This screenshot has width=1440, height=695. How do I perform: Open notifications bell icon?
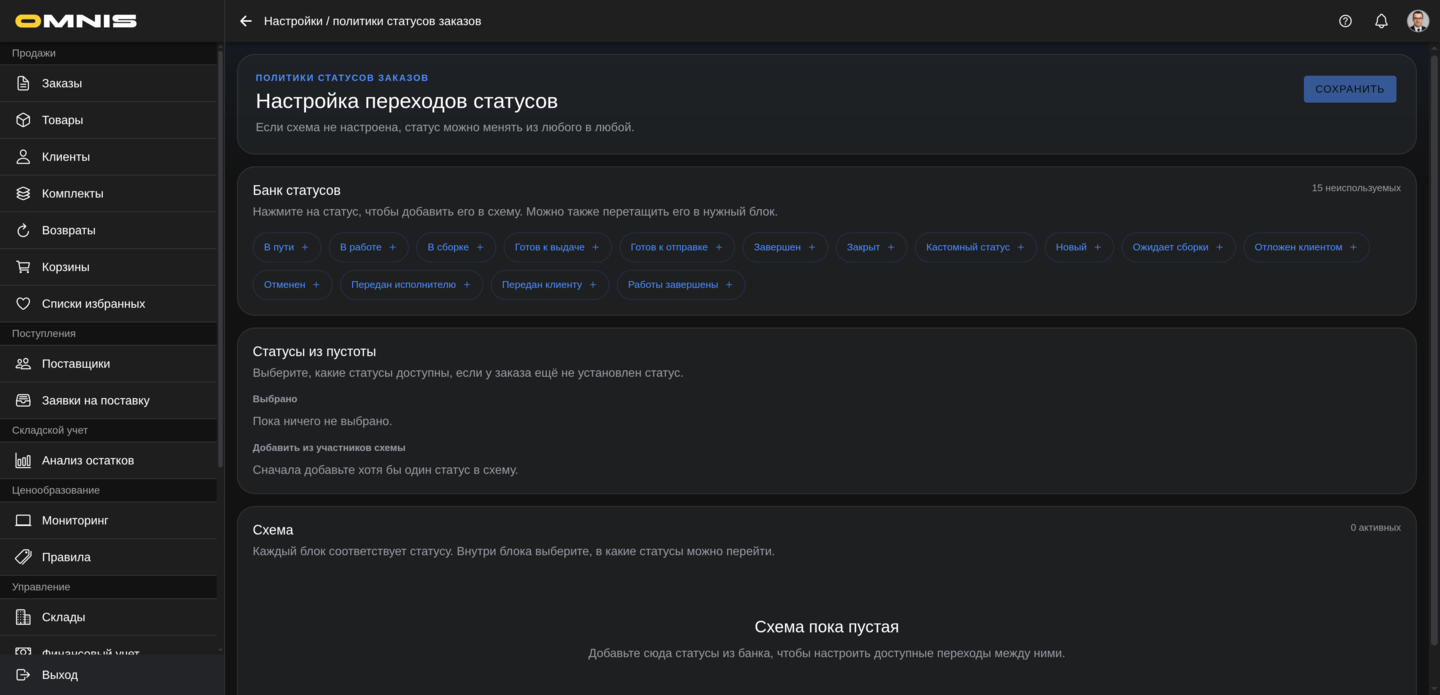tap(1381, 21)
